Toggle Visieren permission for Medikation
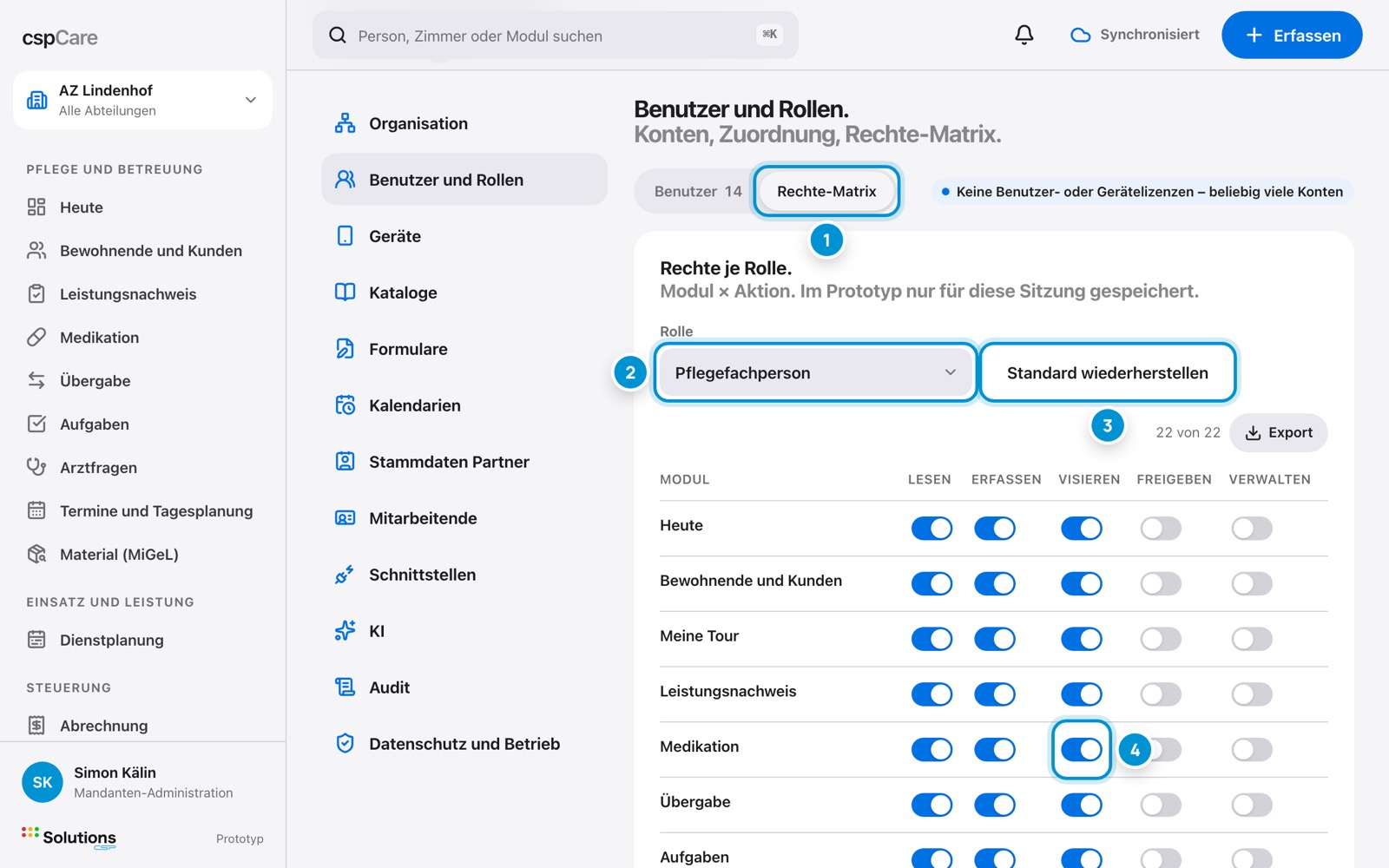The width and height of the screenshot is (1389, 868). tap(1081, 750)
